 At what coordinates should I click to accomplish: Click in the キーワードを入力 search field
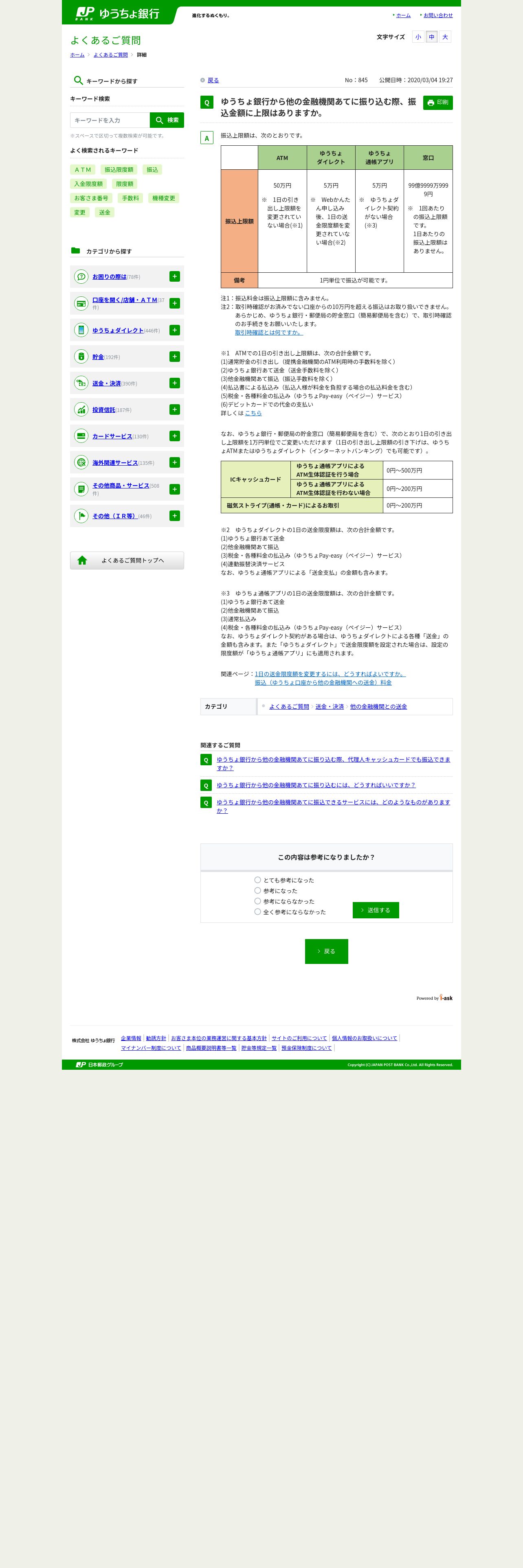click(110, 120)
